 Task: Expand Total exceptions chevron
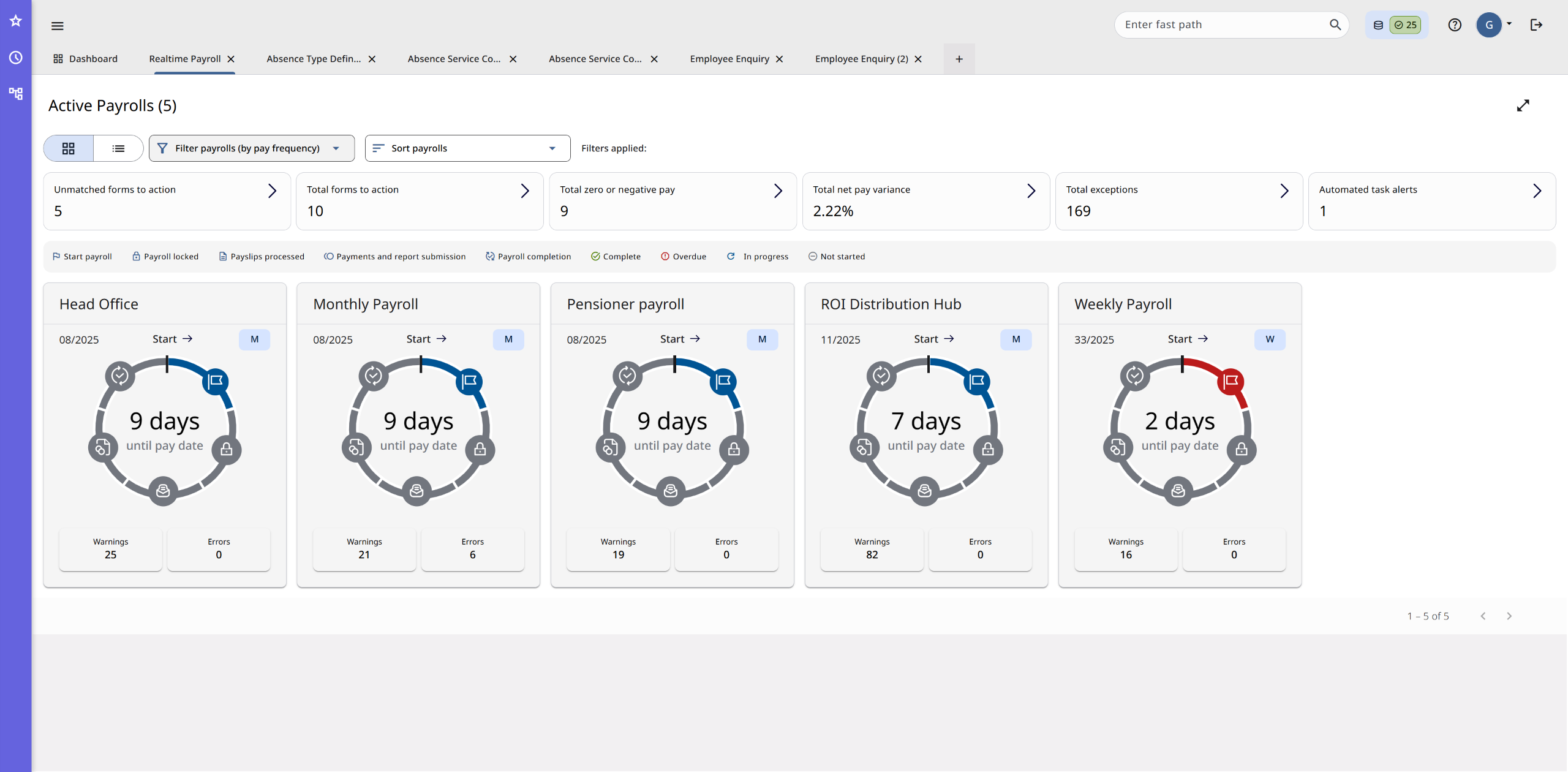tap(1284, 191)
